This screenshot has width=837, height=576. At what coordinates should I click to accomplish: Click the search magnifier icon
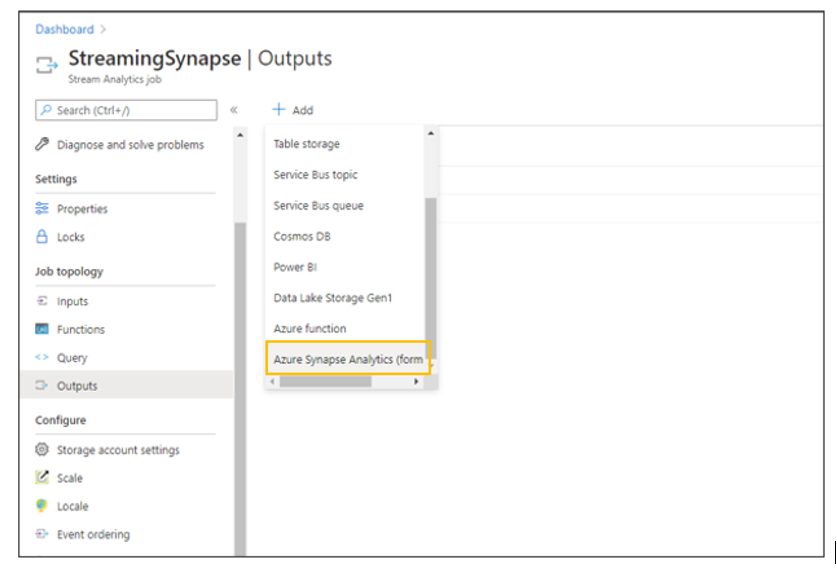tap(46, 110)
